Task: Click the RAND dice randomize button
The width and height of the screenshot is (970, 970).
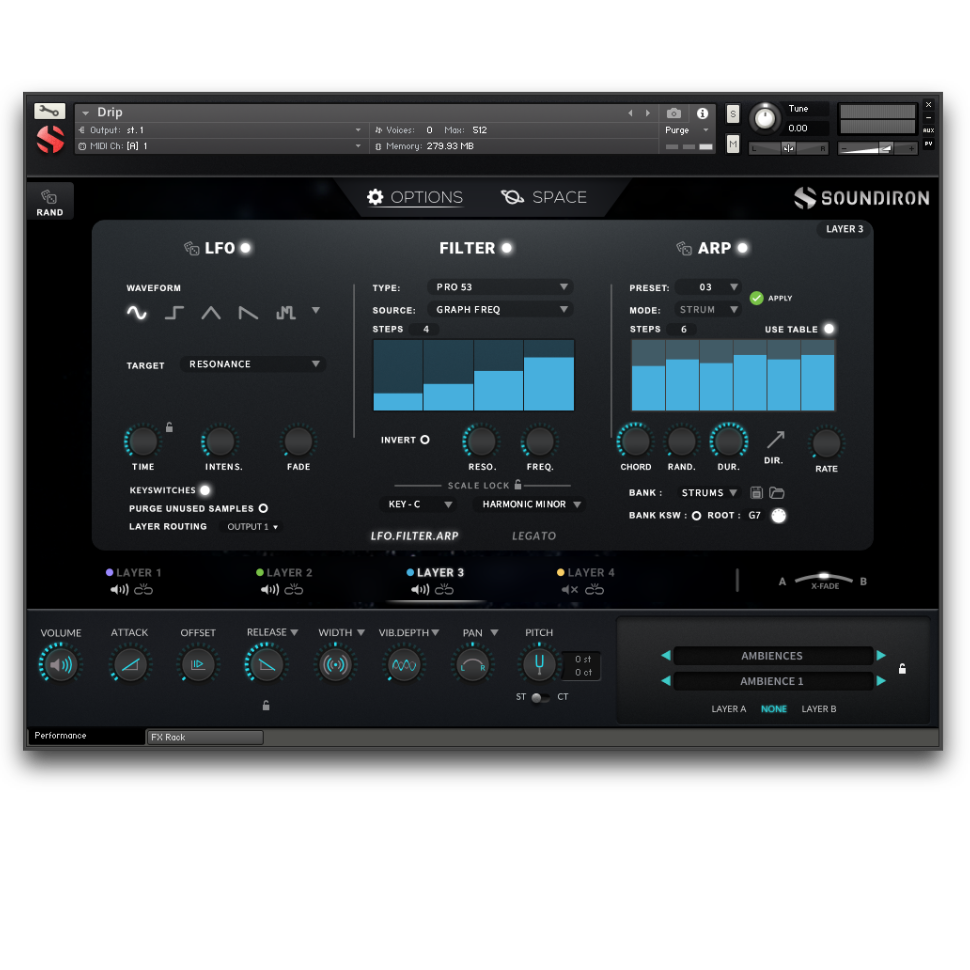Action: (49, 202)
